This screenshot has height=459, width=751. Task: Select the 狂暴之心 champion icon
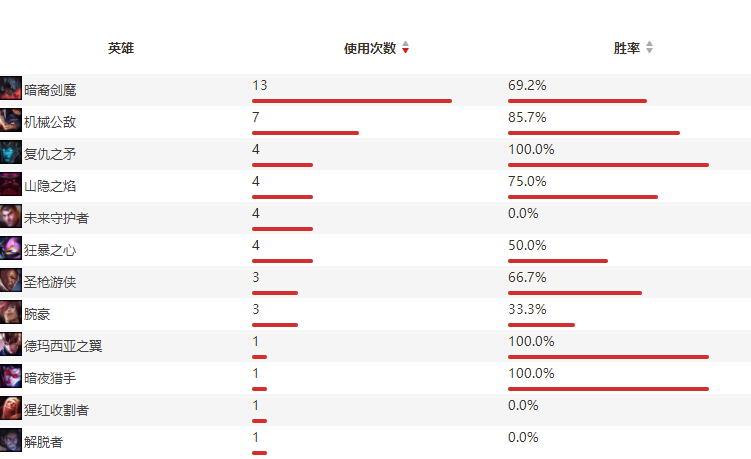(x=11, y=249)
